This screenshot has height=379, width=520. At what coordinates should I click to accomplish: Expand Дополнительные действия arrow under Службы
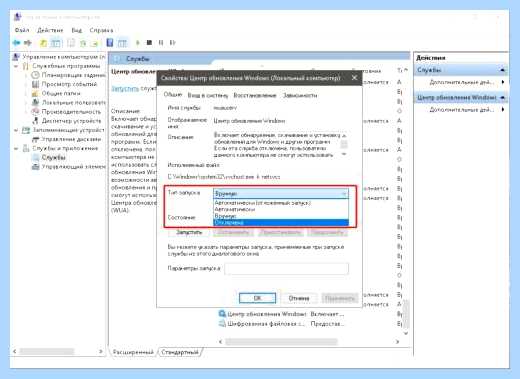point(503,82)
